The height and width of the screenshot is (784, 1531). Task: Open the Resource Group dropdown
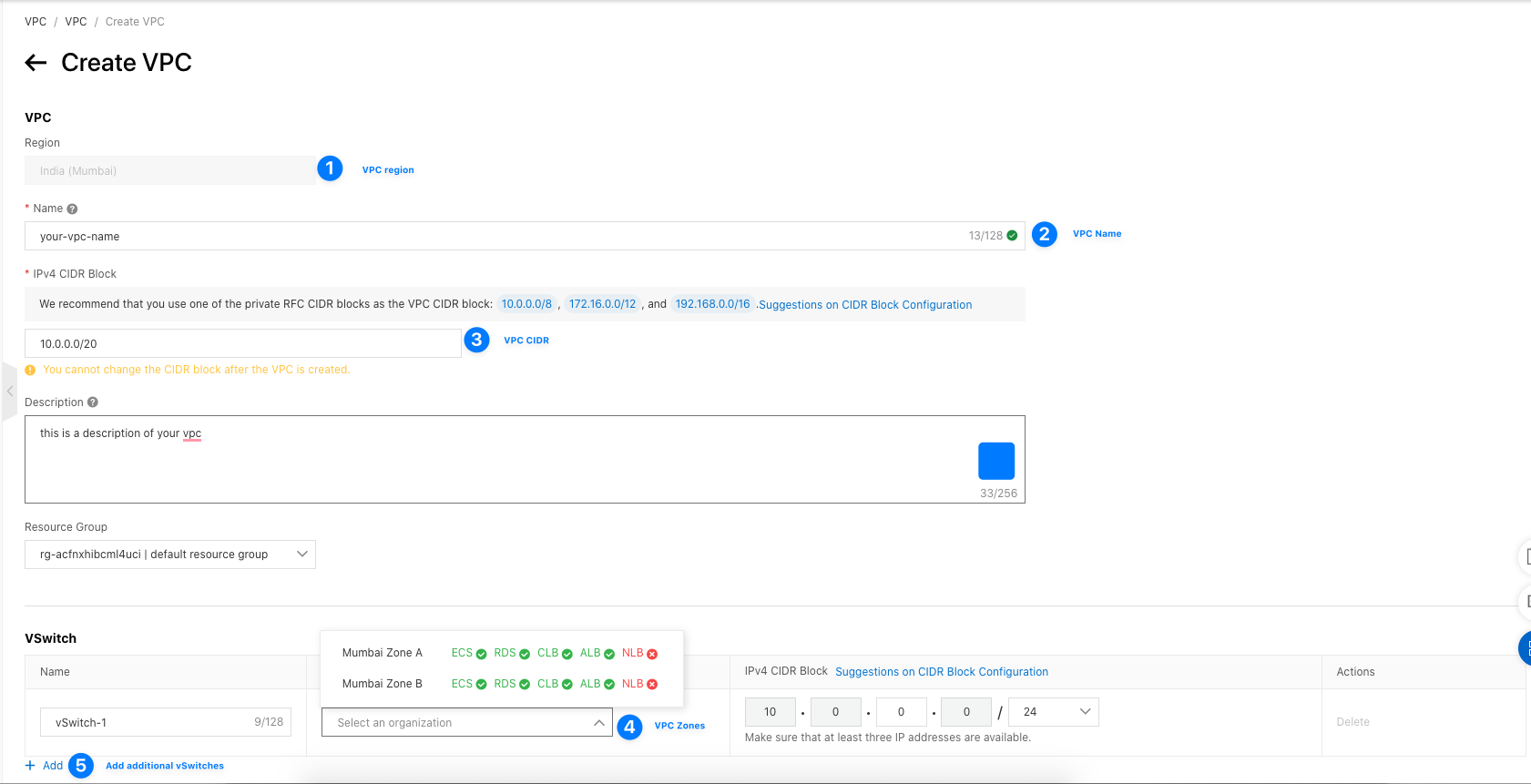tap(170, 555)
